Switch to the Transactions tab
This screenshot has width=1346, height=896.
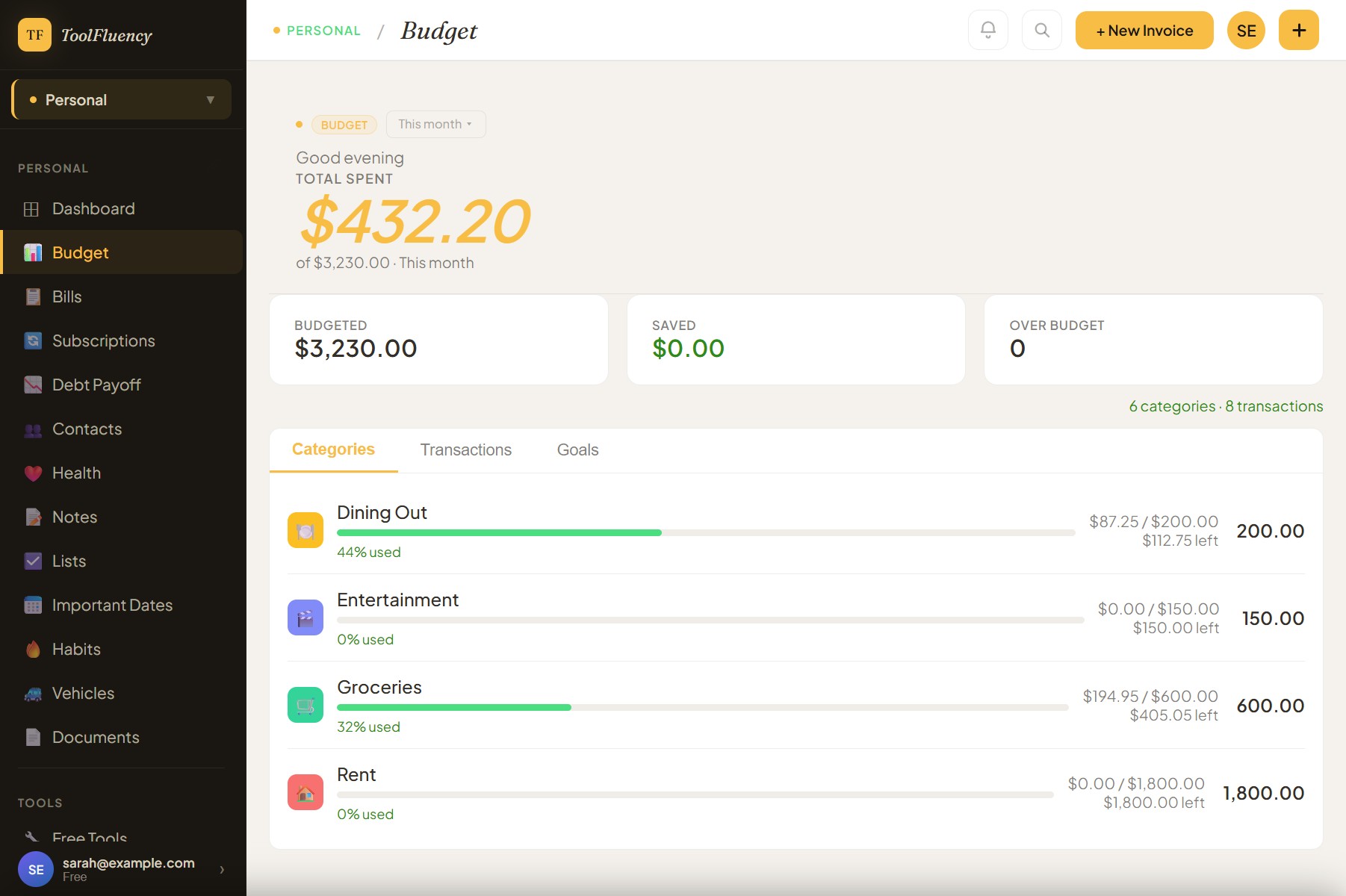coord(466,449)
